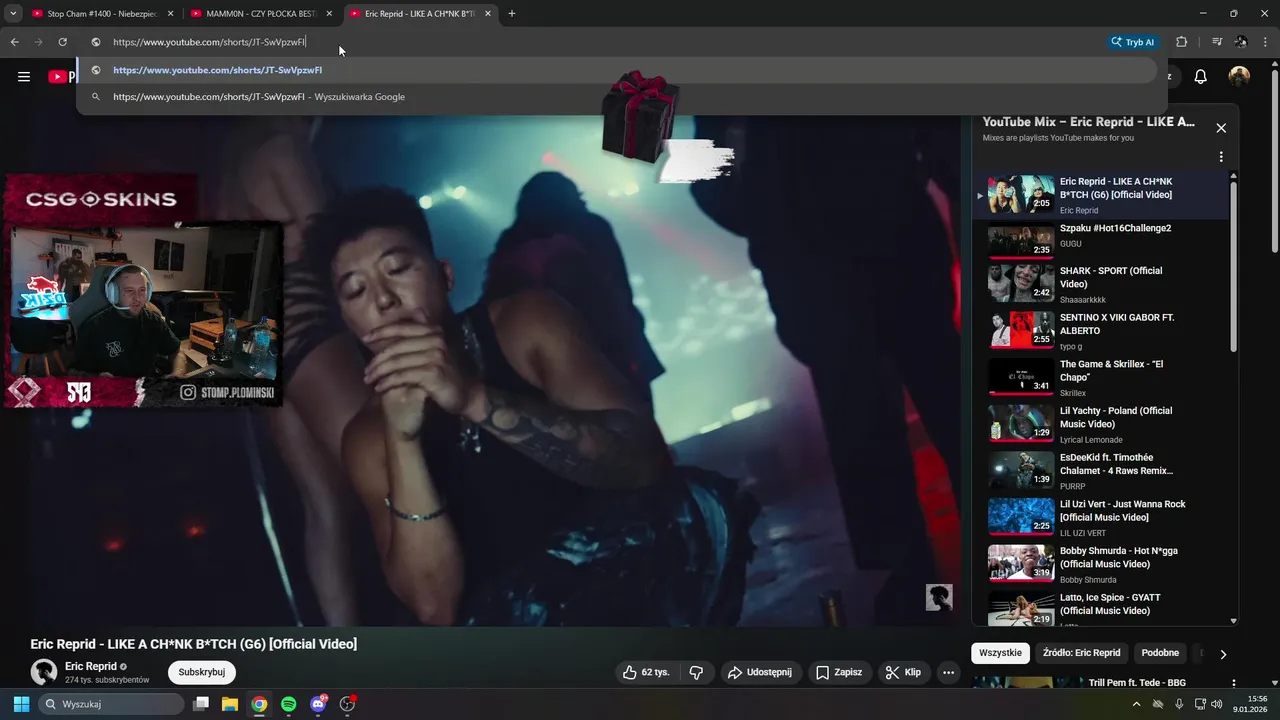Expand the tab search dropdown arrow
This screenshot has height=720, width=1280.
tap(13, 14)
